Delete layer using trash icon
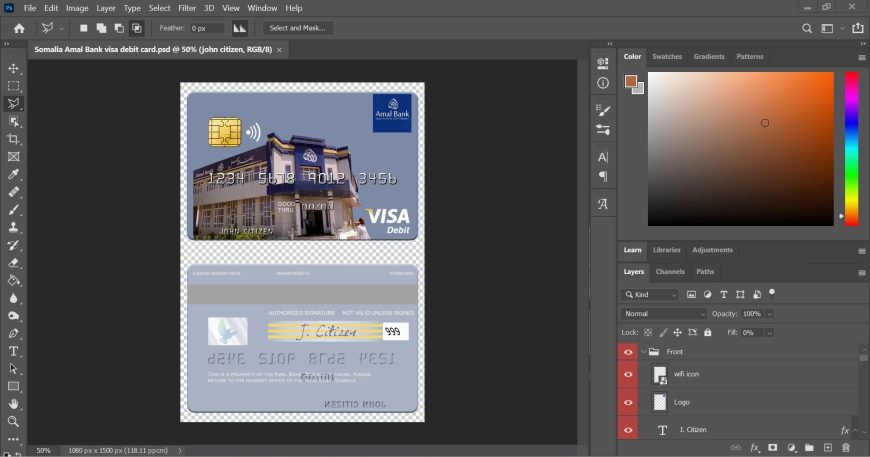This screenshot has width=870, height=457. 846,448
